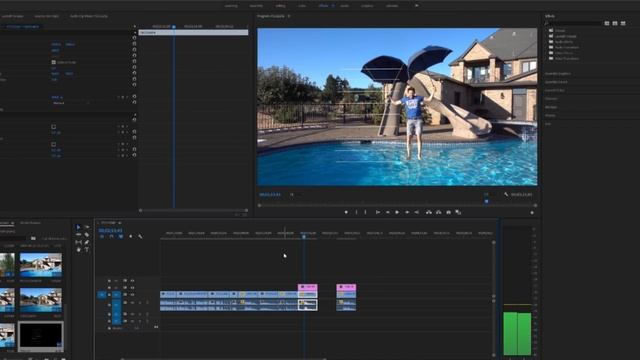
Task: Click Go to In point button
Action: (x=378, y=212)
